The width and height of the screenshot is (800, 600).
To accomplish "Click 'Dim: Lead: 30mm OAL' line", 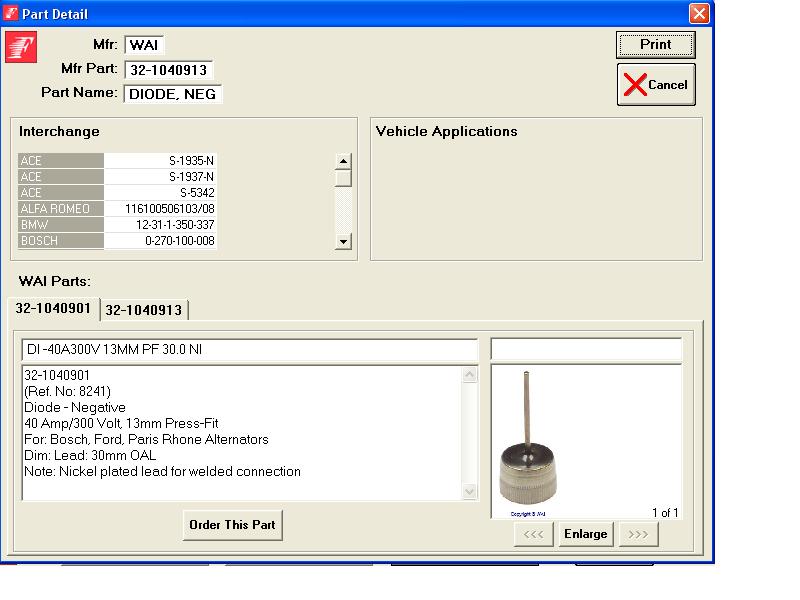I will pos(90,456).
